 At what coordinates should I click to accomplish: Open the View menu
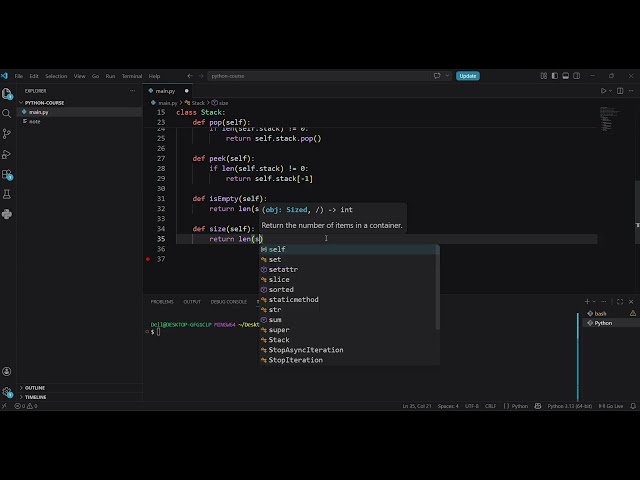[x=79, y=76]
